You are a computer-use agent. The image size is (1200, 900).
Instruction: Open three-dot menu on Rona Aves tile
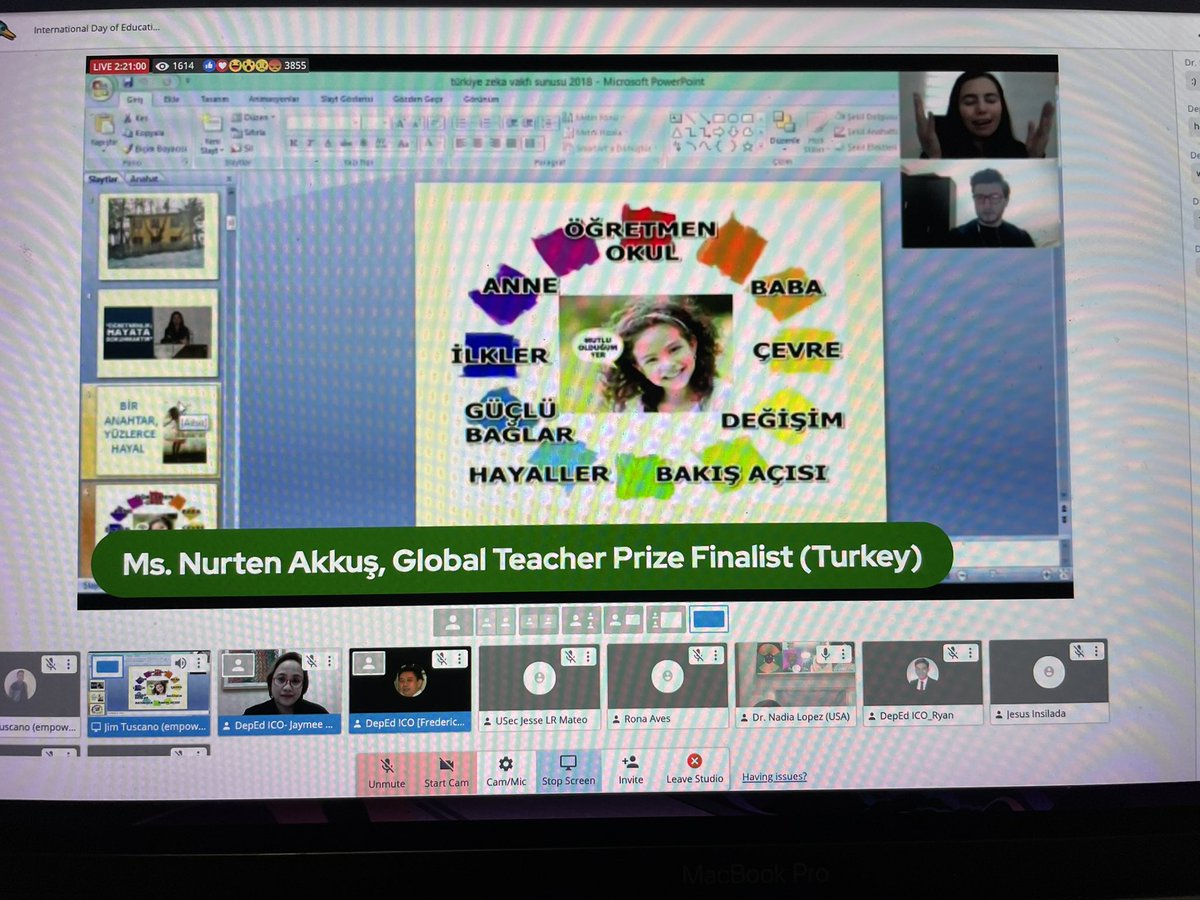coord(715,656)
